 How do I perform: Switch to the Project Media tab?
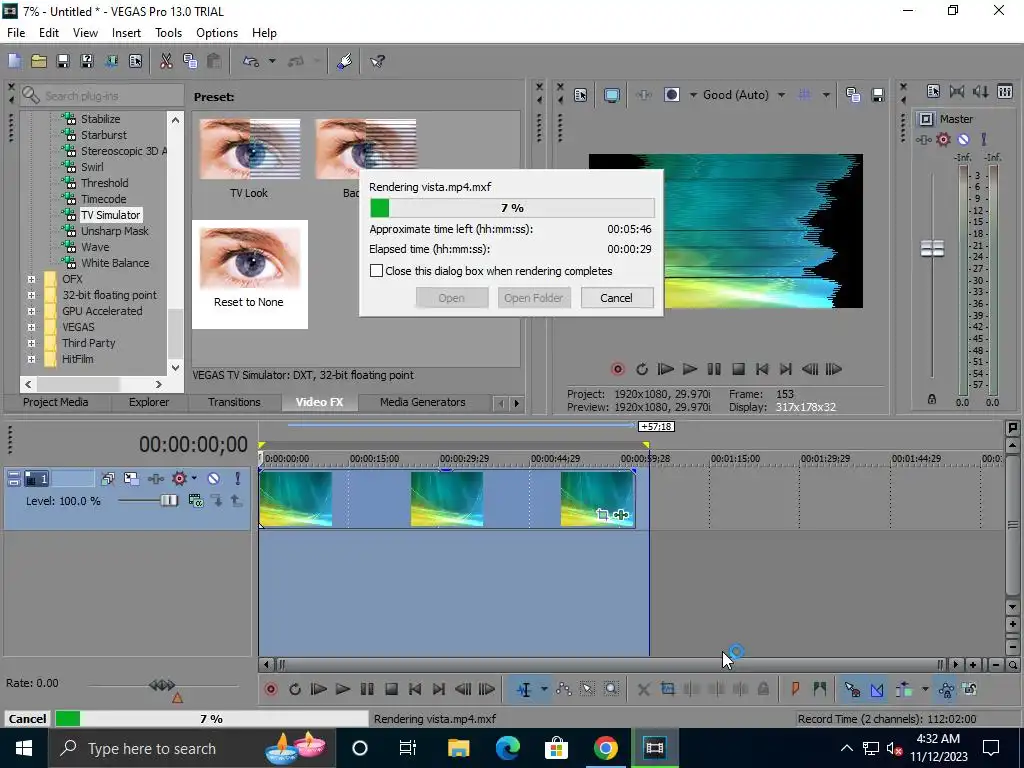click(x=56, y=402)
